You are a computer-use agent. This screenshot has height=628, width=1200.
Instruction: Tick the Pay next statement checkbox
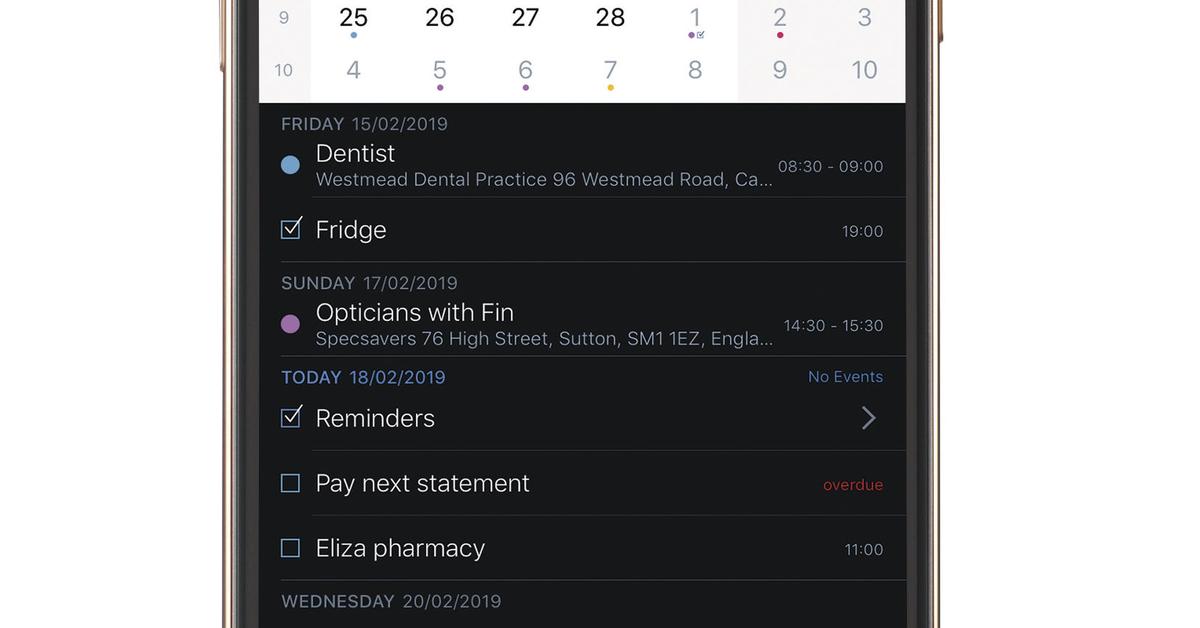(x=290, y=484)
